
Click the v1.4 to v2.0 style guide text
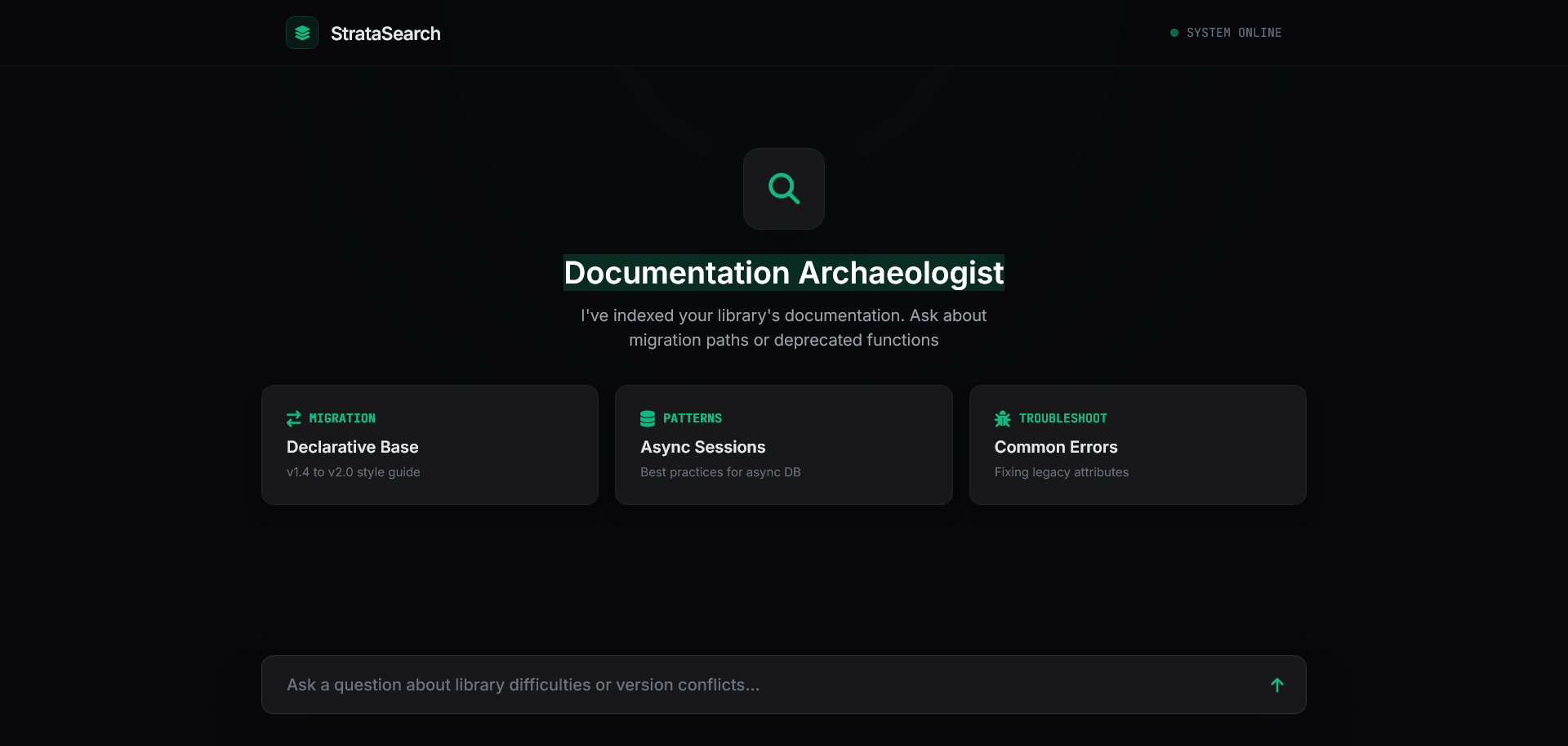coord(353,472)
